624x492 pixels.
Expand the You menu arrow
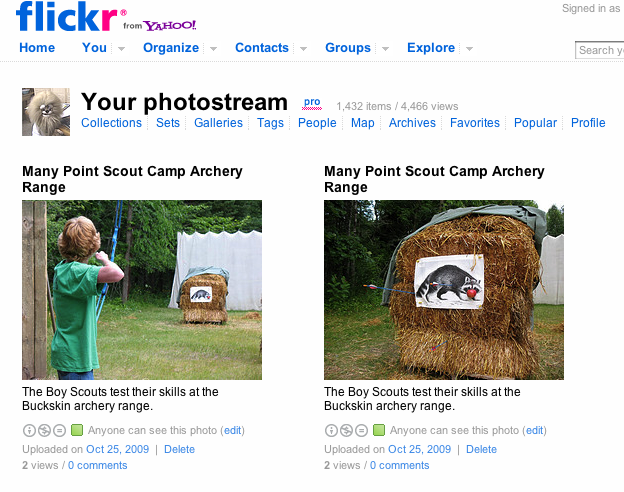pyautogui.click(x=121, y=49)
